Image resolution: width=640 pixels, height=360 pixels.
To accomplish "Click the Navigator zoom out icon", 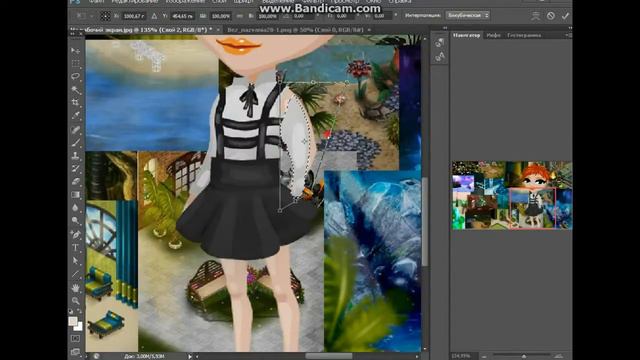I will click(x=484, y=356).
